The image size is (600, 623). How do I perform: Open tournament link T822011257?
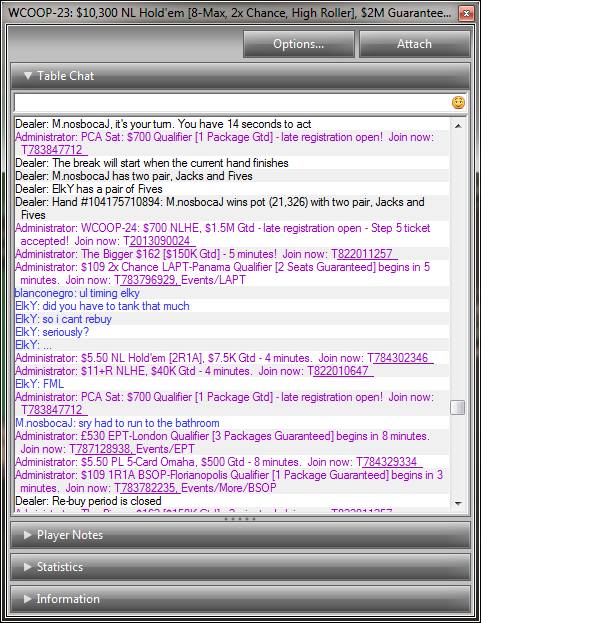364,254
